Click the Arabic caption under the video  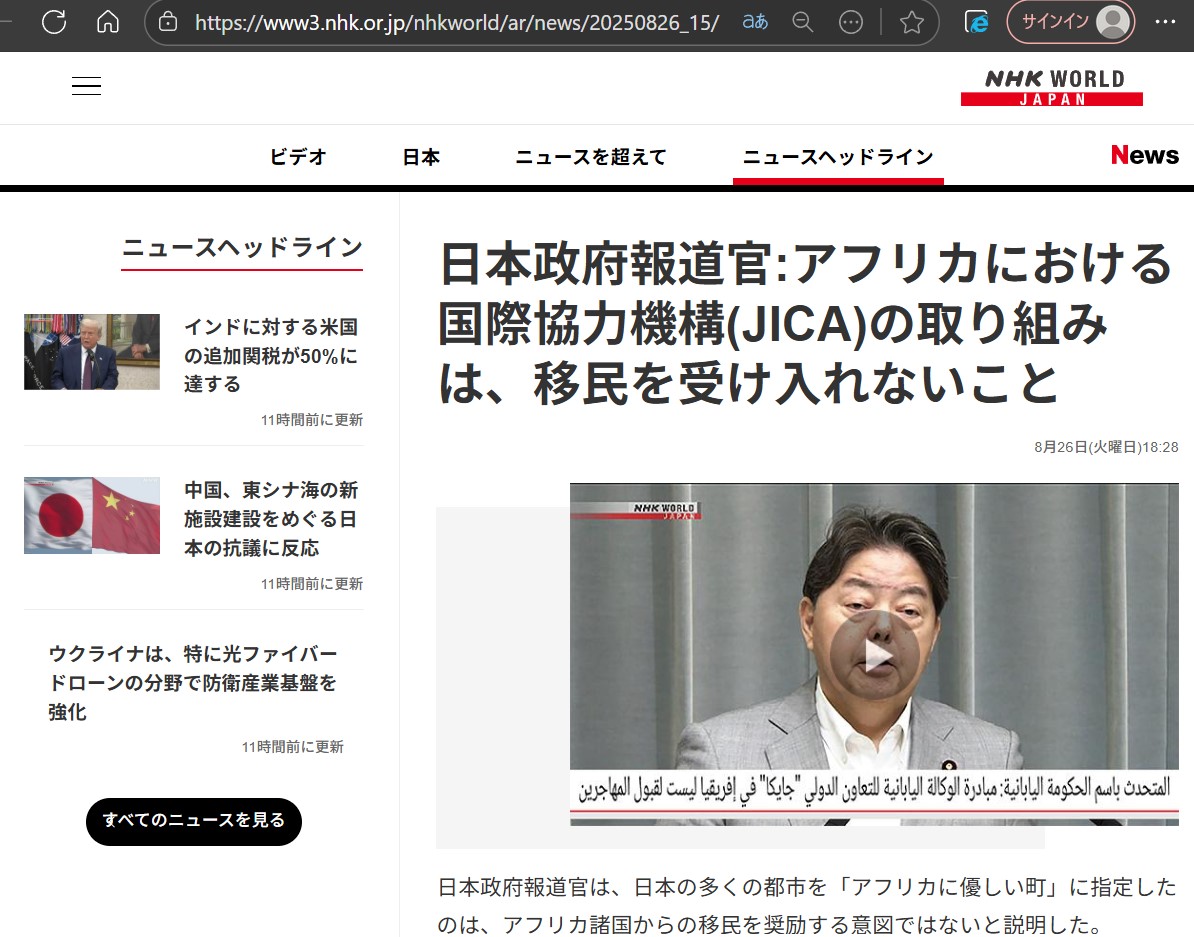point(874,789)
